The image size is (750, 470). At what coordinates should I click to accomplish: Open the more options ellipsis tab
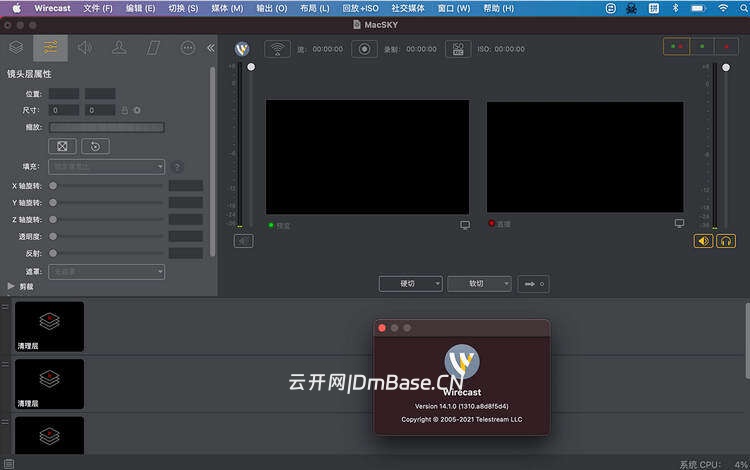(188, 47)
